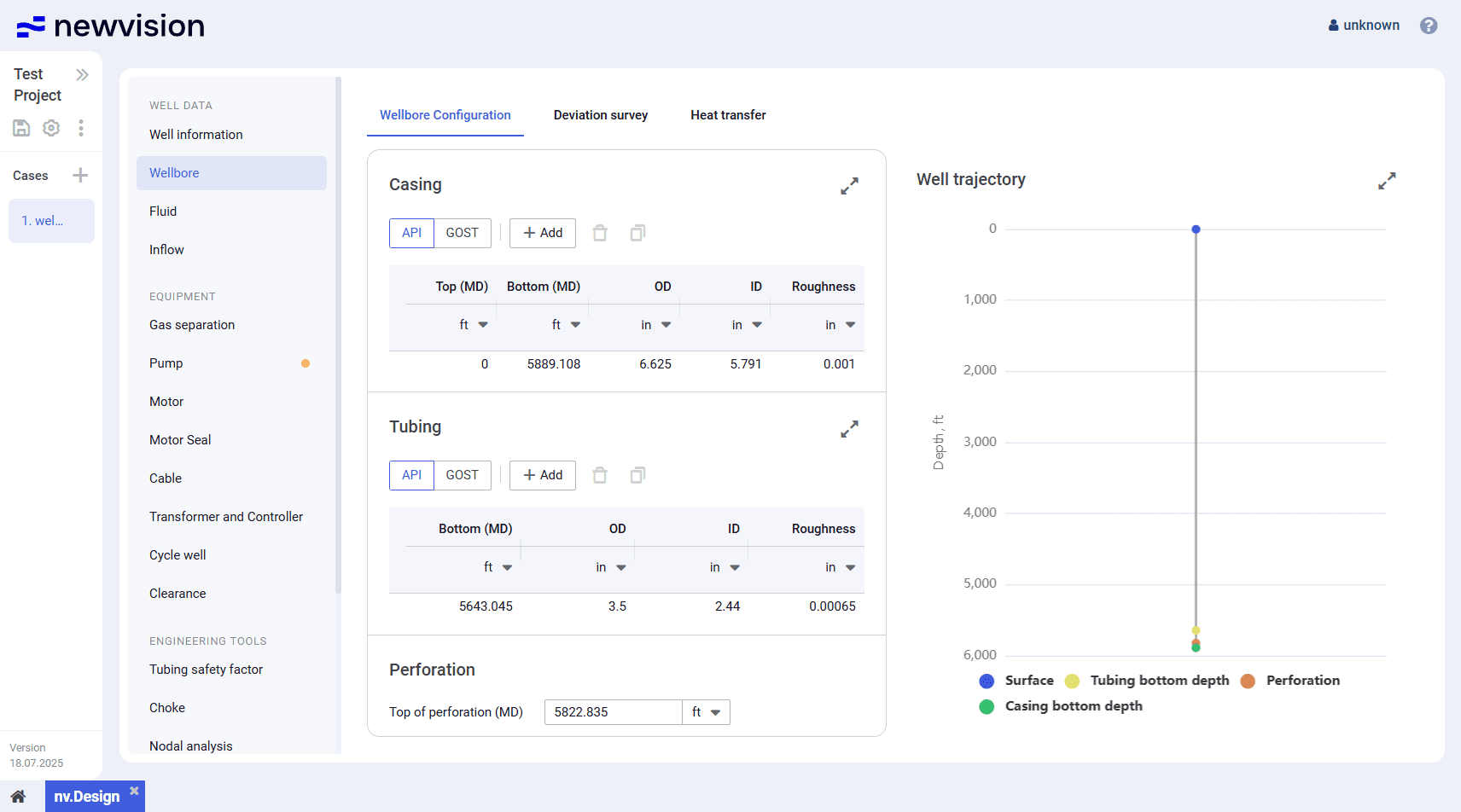Image resolution: width=1461 pixels, height=812 pixels.
Task: Change Tubing Bottom (MD) unit
Action: 498,567
